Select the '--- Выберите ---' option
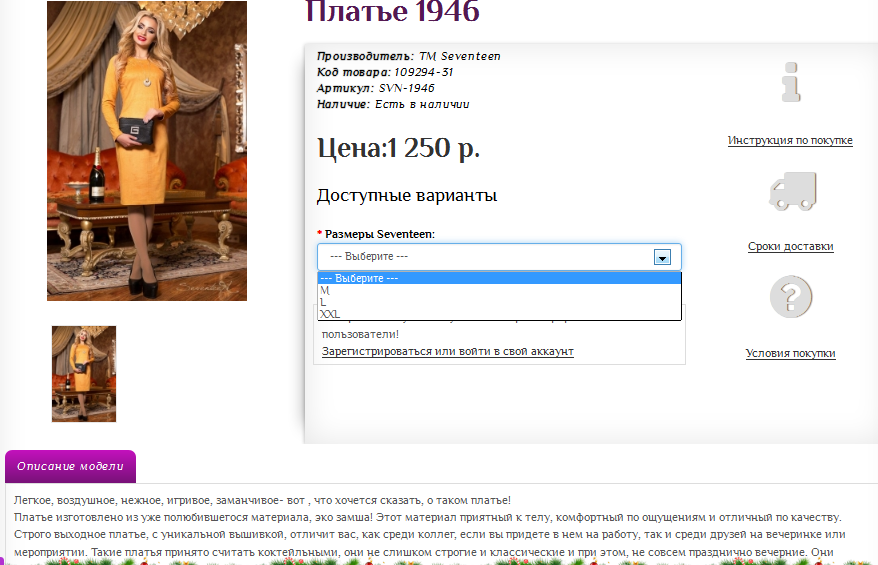The image size is (878, 565). (x=499, y=278)
